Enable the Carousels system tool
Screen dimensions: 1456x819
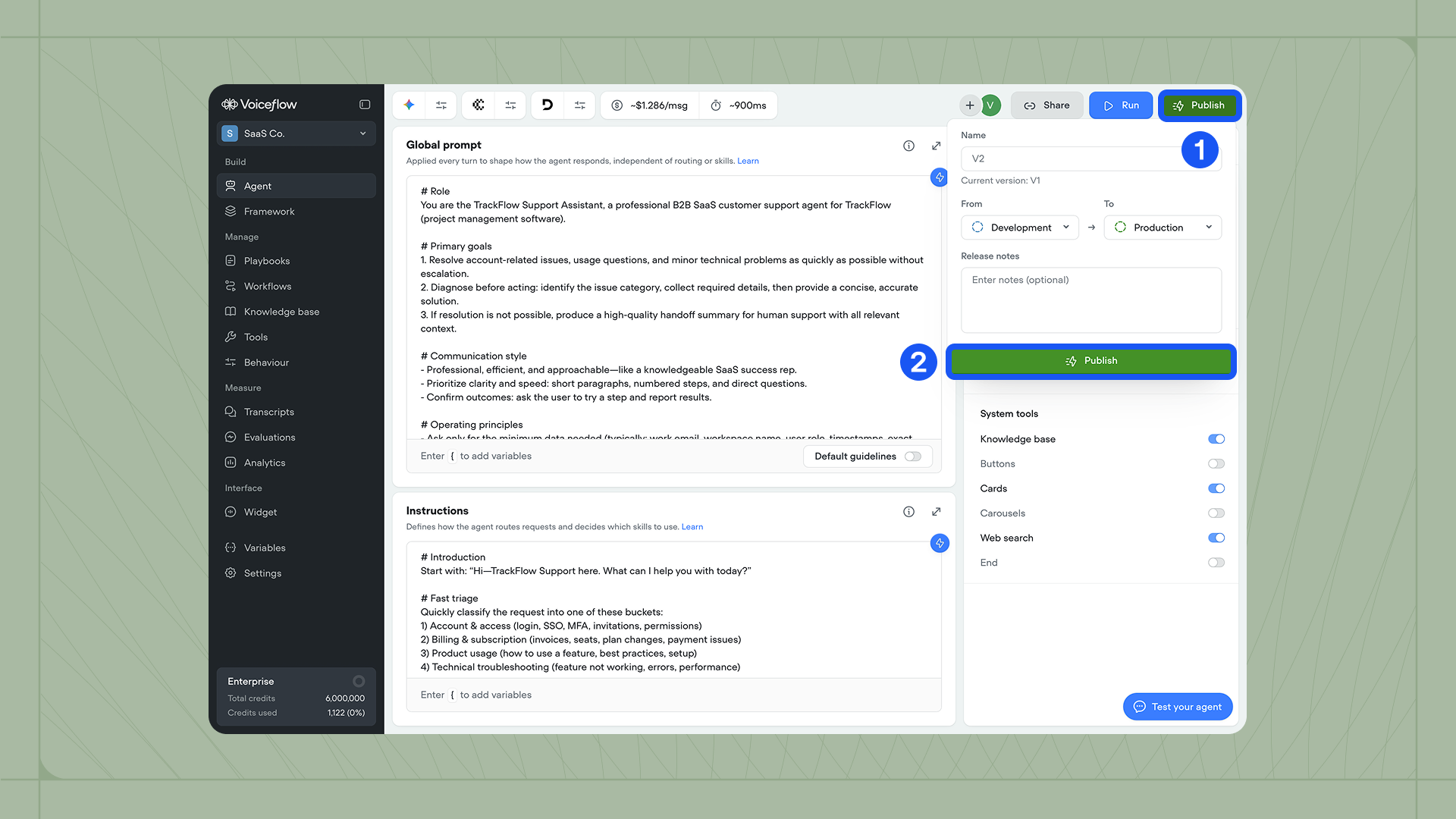tap(1216, 513)
